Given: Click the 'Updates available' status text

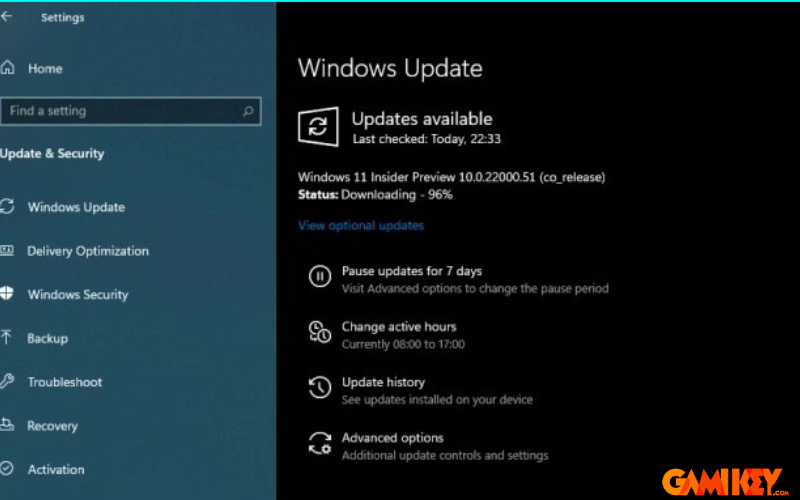Looking at the screenshot, I should click(x=422, y=119).
